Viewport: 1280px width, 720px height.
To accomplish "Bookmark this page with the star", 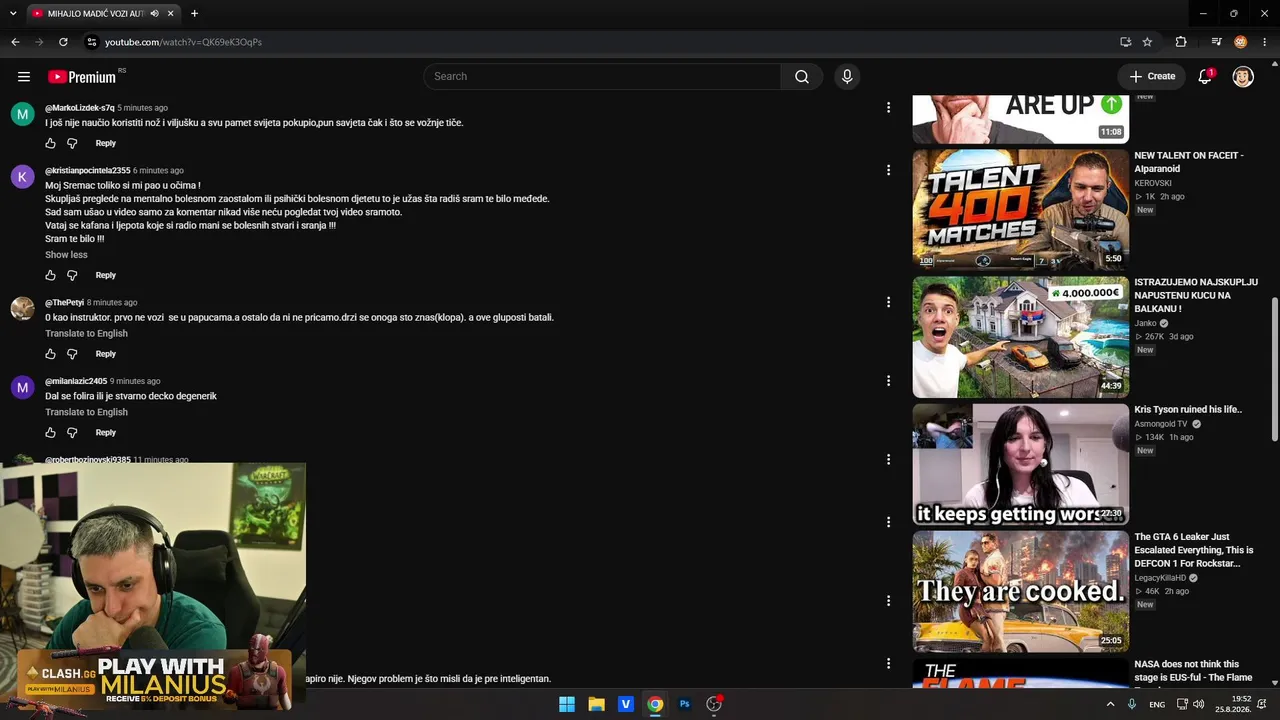I will [x=1147, y=42].
